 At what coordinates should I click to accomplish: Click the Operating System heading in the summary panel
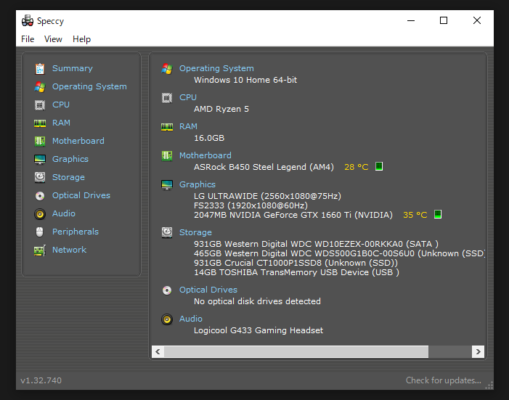[217, 68]
